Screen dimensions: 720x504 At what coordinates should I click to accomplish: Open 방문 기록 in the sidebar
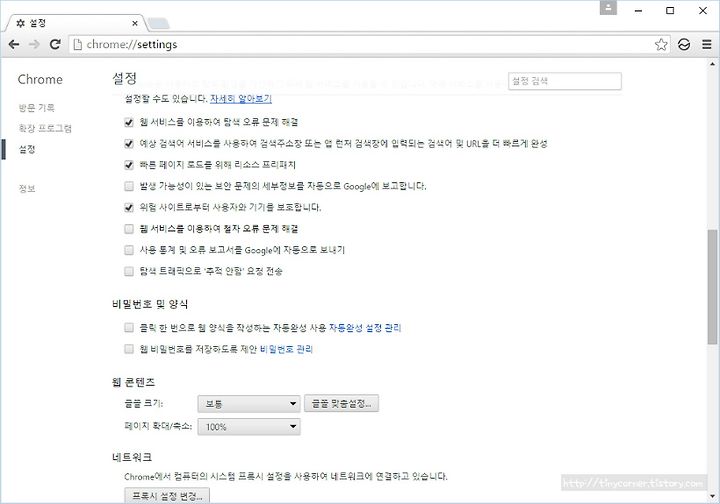tap(37, 108)
